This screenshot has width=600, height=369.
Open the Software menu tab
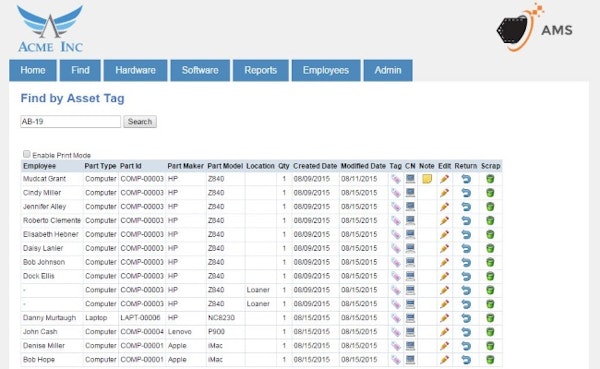click(x=200, y=70)
